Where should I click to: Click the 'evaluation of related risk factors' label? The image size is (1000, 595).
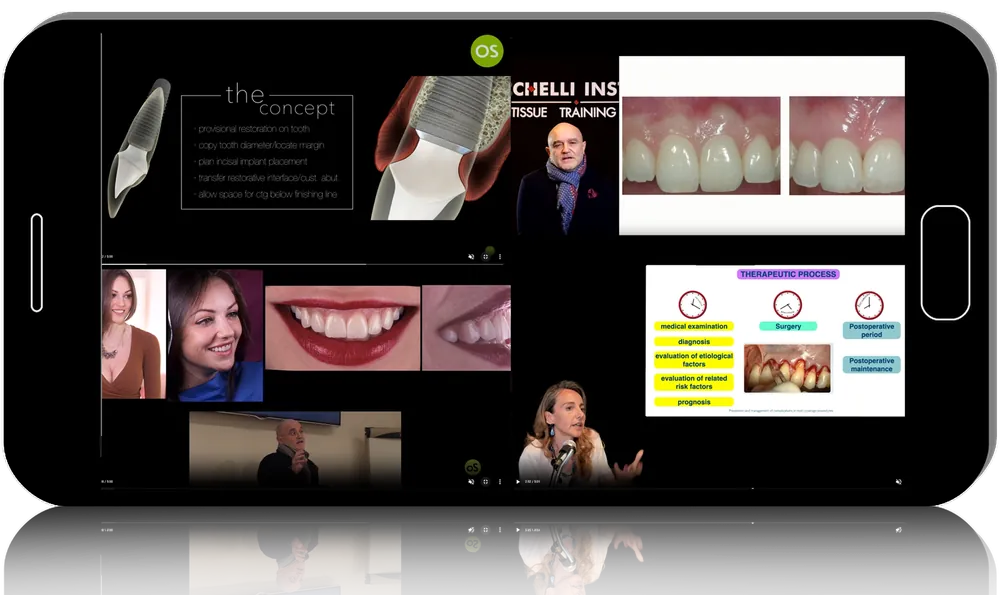(x=694, y=382)
